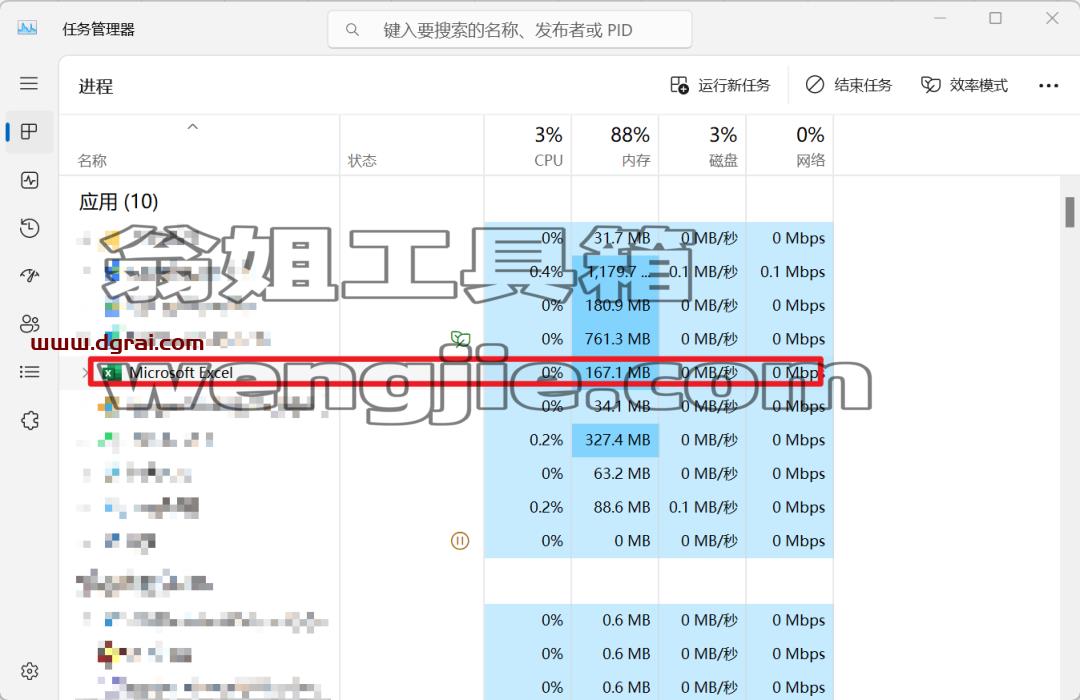Open Task Manager settings gear
The image size is (1080, 700).
point(29,671)
